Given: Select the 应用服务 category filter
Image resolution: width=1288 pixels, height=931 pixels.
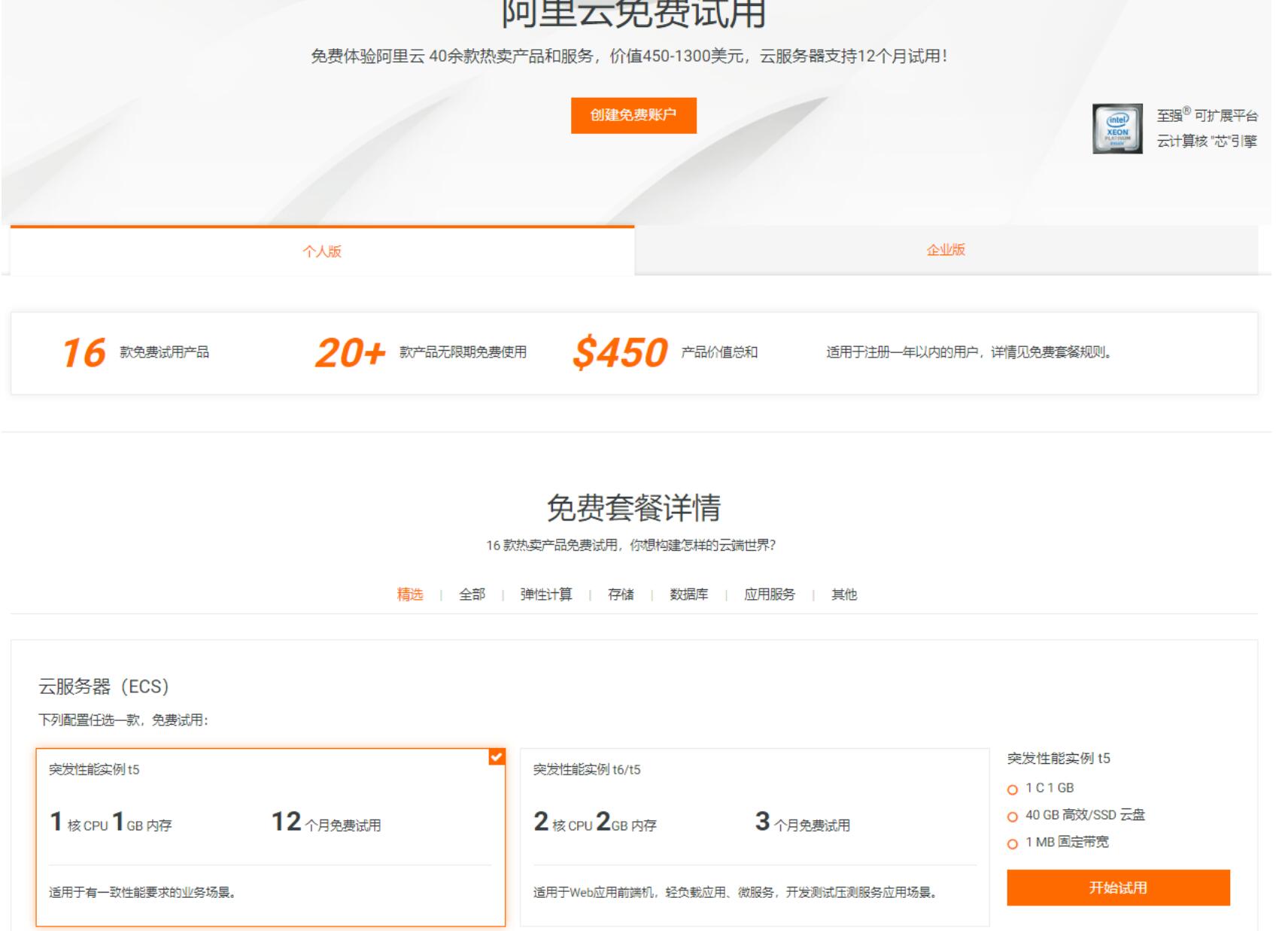Looking at the screenshot, I should 770,595.
